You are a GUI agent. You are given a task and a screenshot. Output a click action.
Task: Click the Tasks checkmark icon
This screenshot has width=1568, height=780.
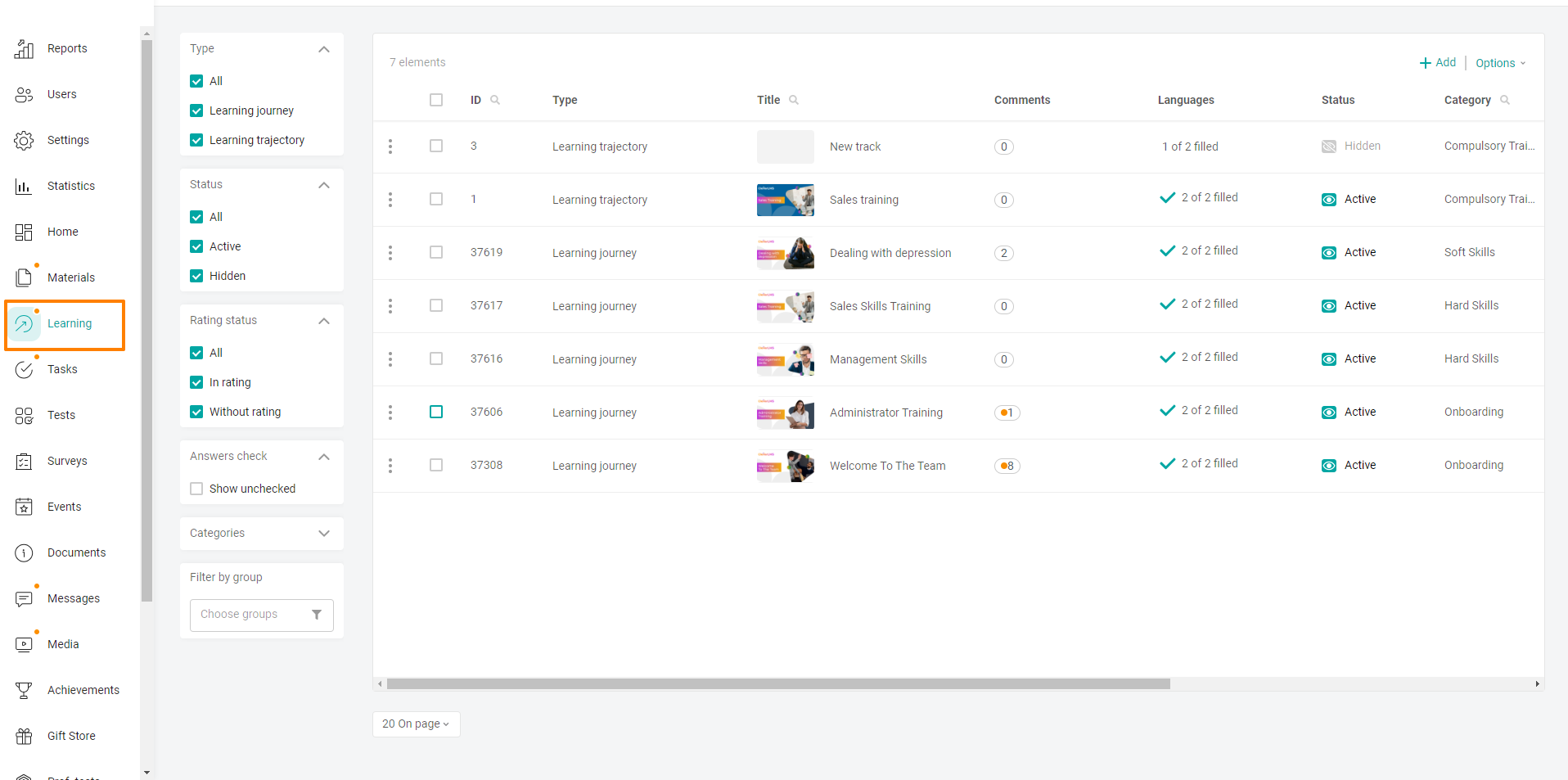24,370
